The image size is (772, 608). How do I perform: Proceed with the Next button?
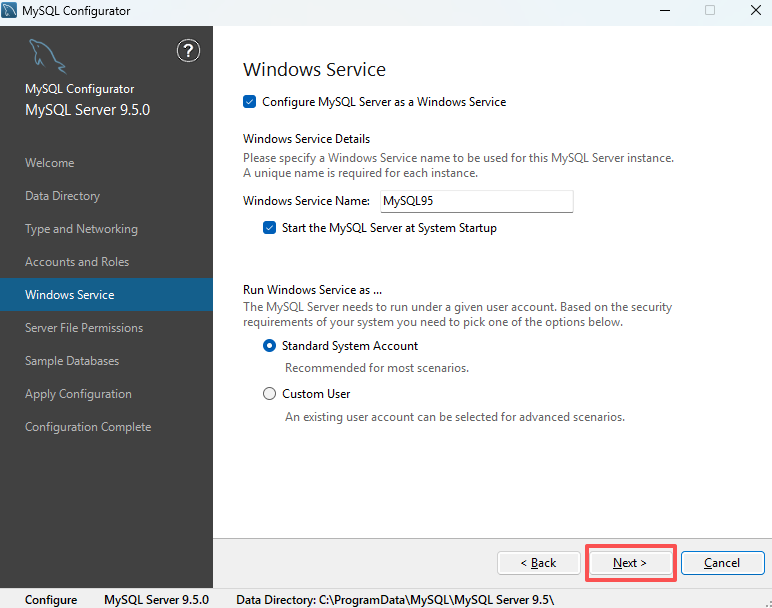(630, 563)
